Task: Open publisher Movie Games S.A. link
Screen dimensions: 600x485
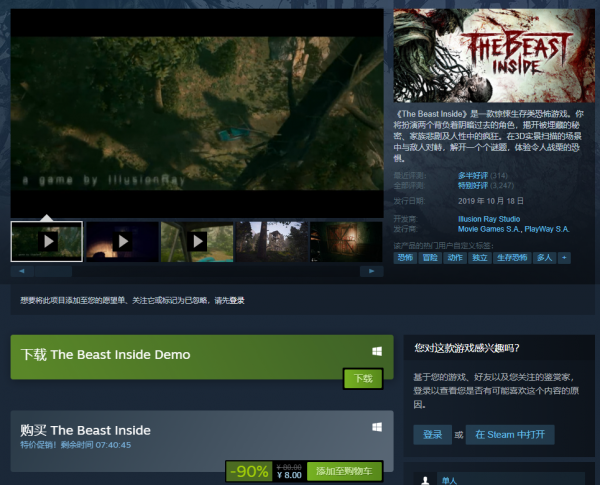Action: pyautogui.click(x=489, y=229)
